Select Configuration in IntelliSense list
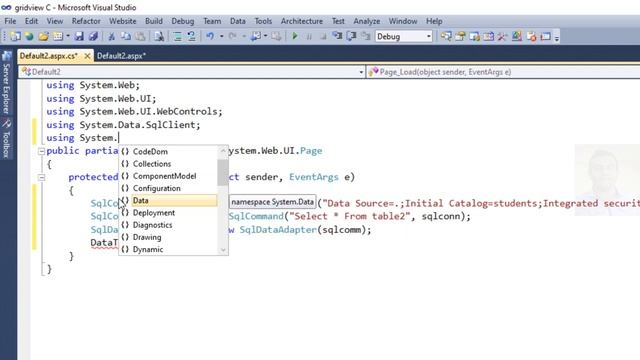Screen dimensions: 640x360 168,188
